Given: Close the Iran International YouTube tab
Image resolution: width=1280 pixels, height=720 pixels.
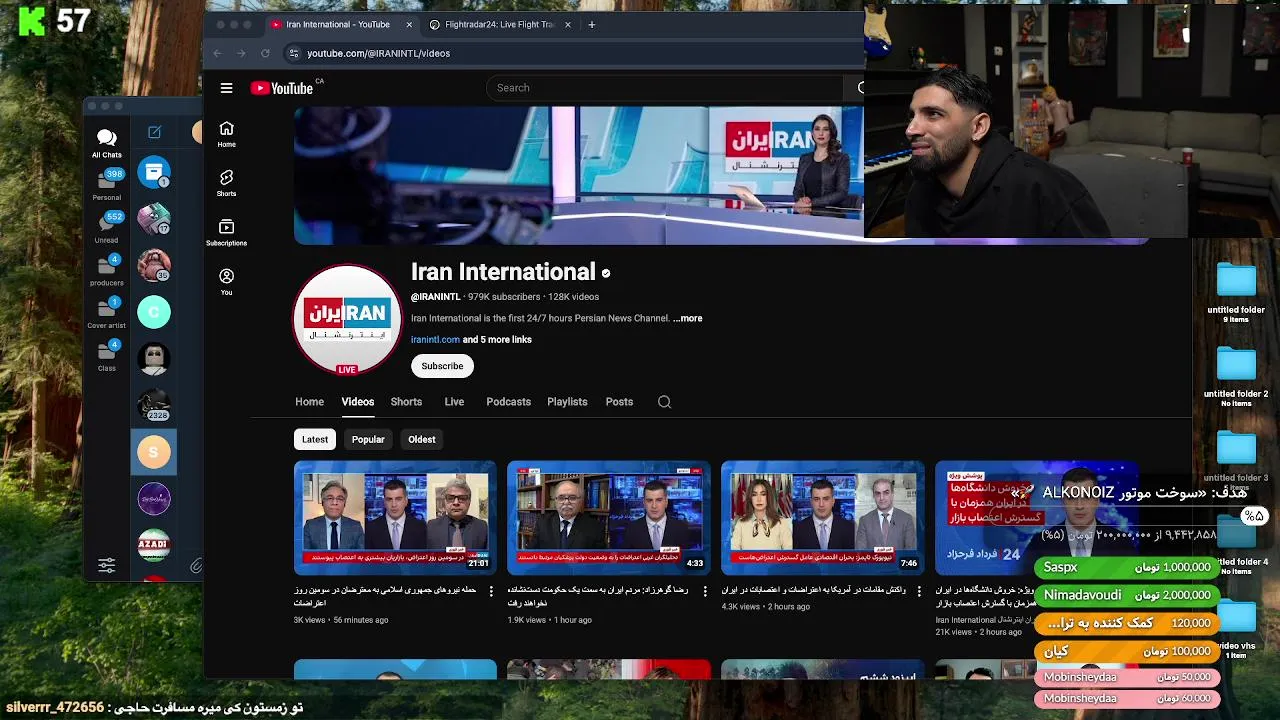Looking at the screenshot, I should (409, 24).
